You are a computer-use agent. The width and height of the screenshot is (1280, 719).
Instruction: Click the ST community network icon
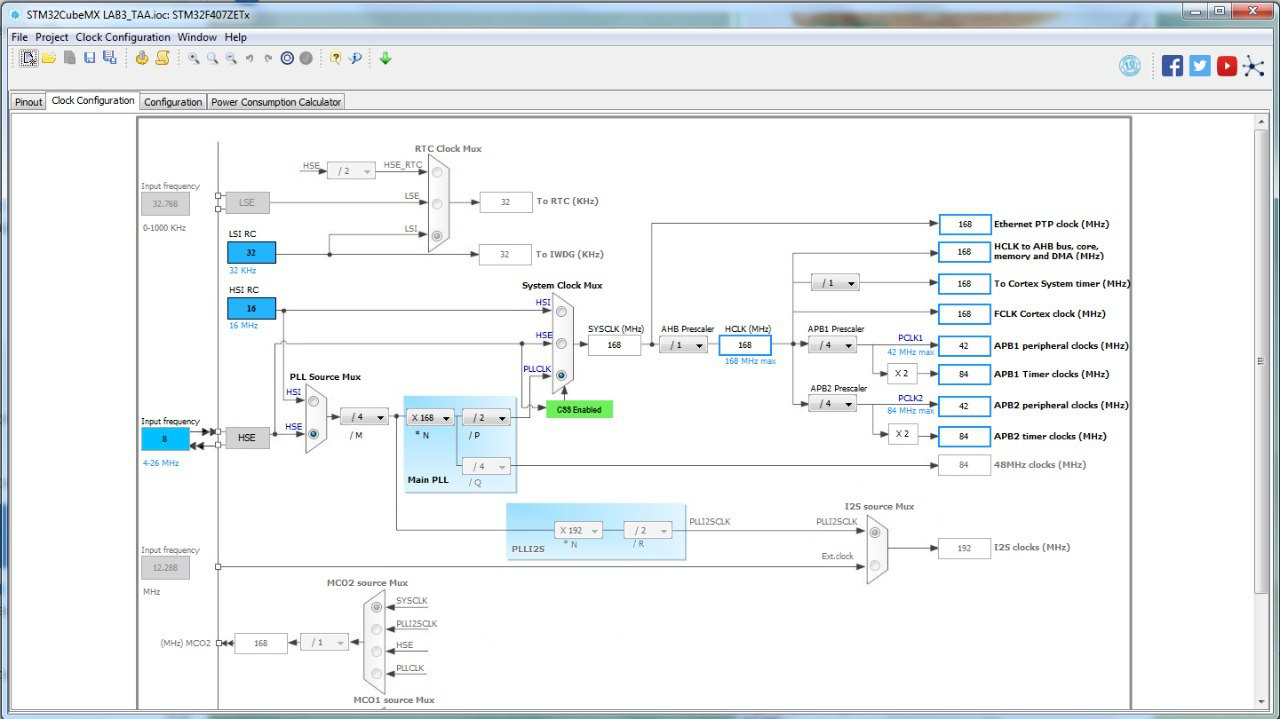(1254, 66)
